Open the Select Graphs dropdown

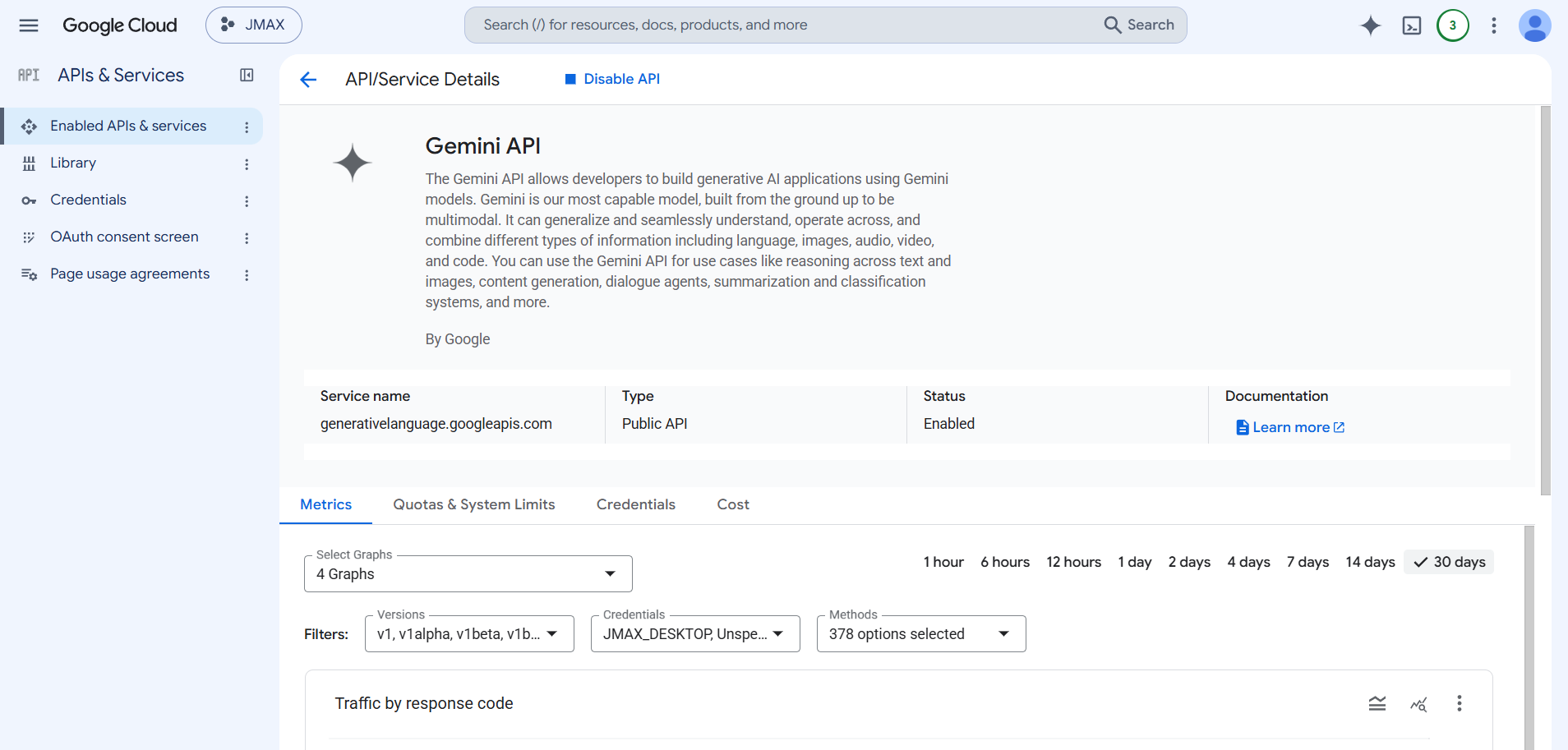click(x=468, y=573)
